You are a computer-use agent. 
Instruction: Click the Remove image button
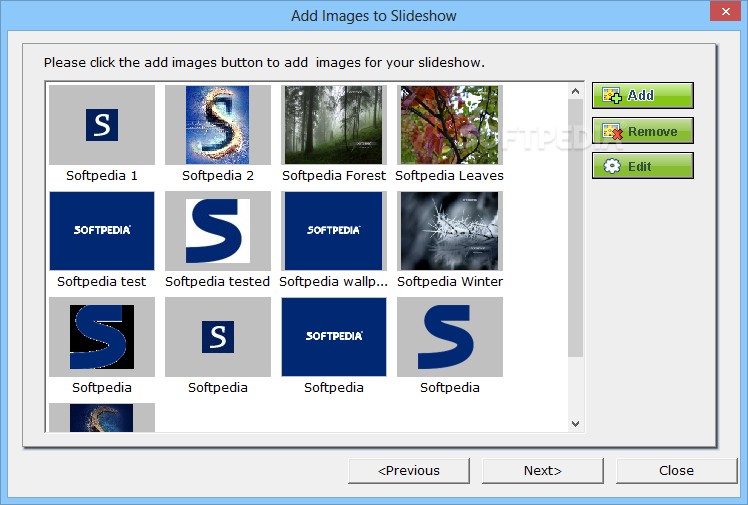point(643,131)
